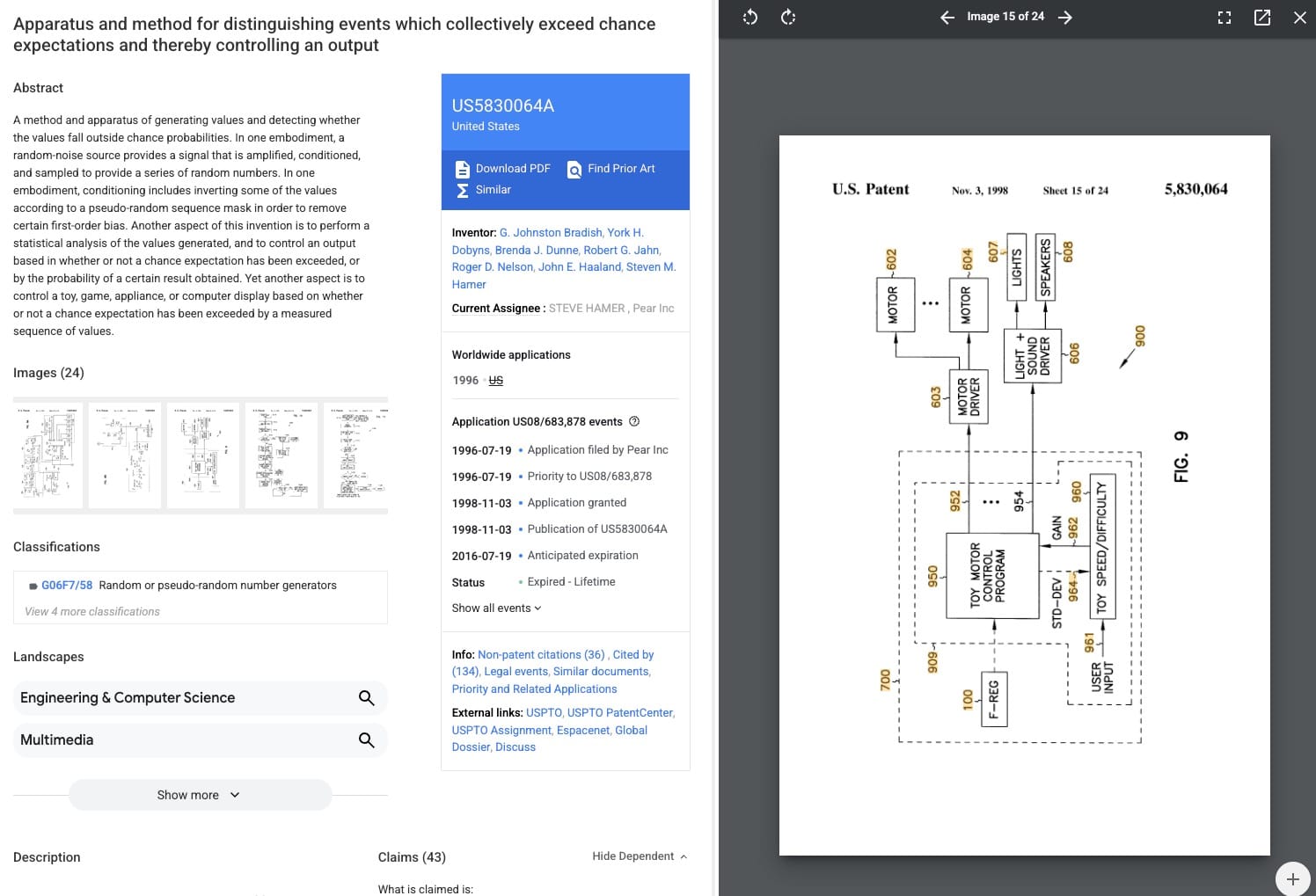Rotate image counterclockwise in viewer
This screenshot has height=896, width=1316.
click(x=749, y=17)
